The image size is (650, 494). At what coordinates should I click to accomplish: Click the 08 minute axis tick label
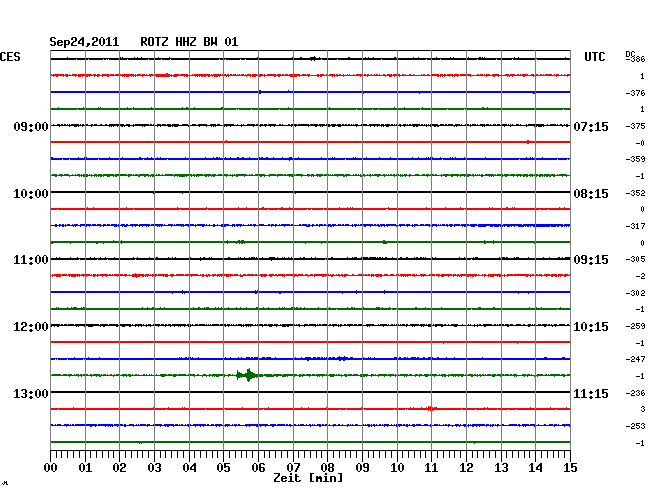tap(327, 468)
